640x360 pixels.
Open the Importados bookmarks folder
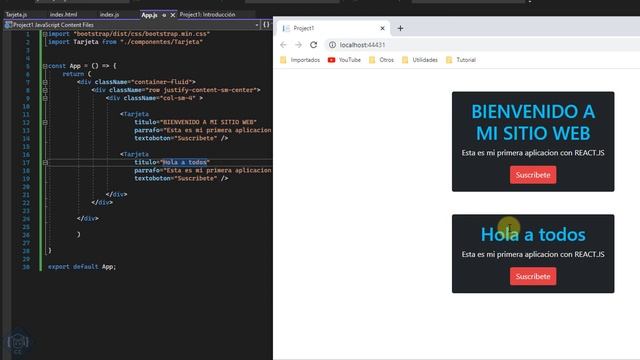(300, 60)
